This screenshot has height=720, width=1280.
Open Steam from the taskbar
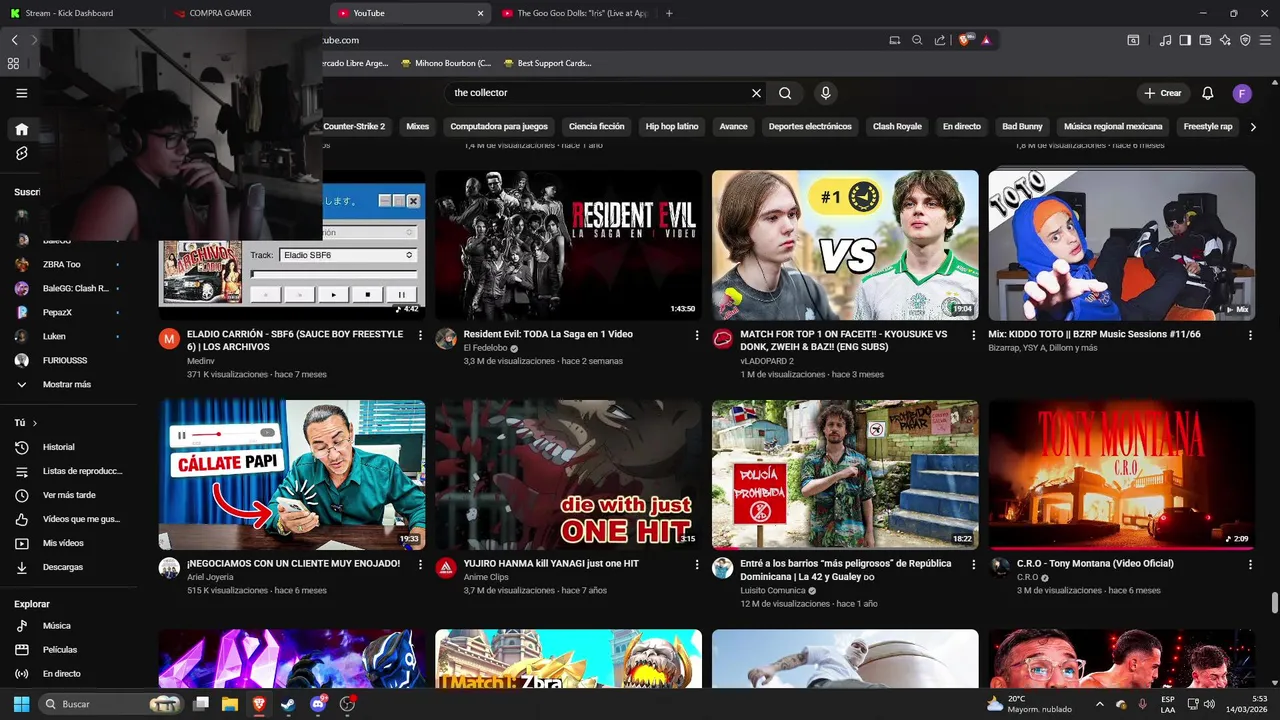click(288, 704)
